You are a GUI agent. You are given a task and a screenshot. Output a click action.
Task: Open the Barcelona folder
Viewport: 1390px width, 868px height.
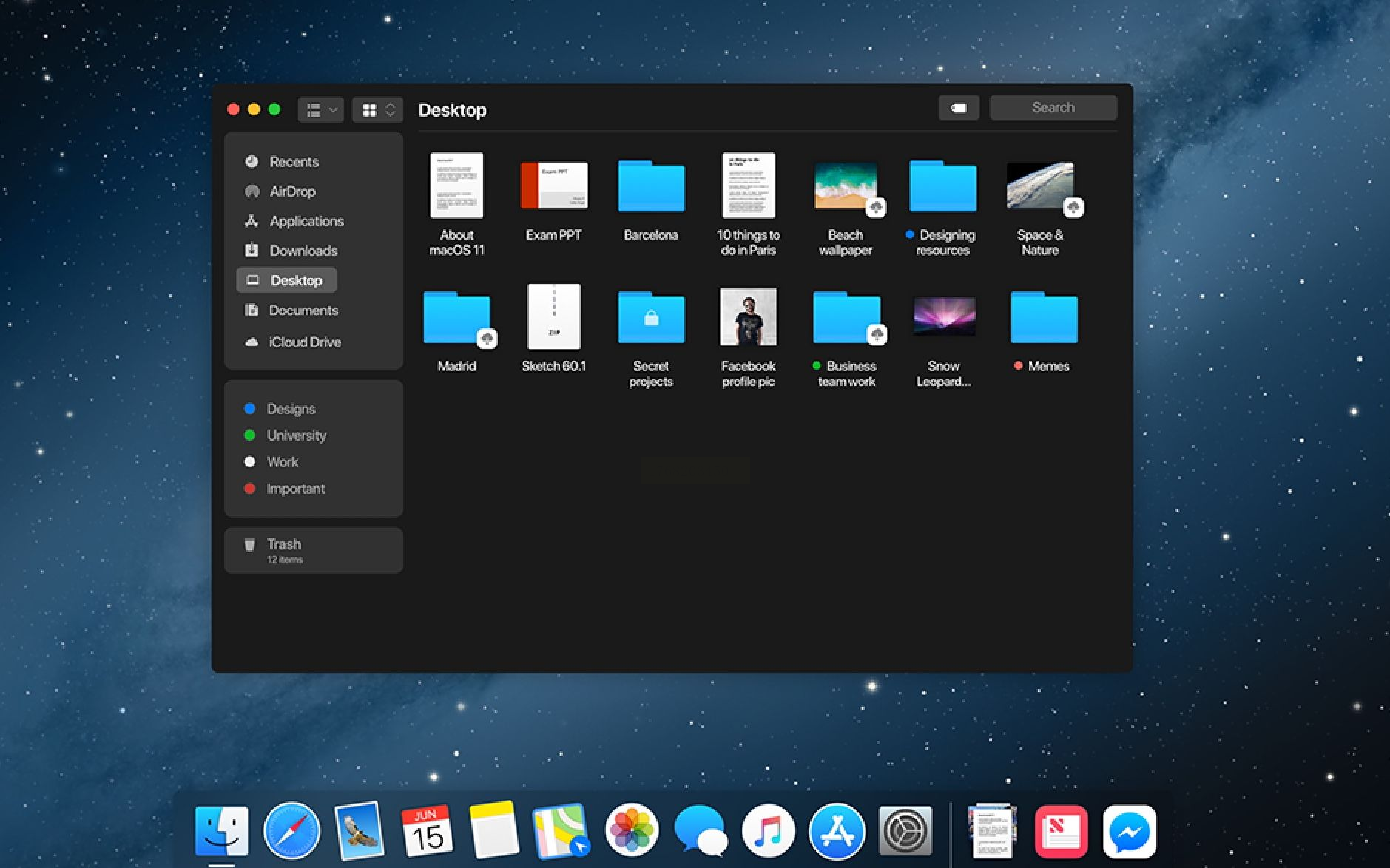click(650, 188)
